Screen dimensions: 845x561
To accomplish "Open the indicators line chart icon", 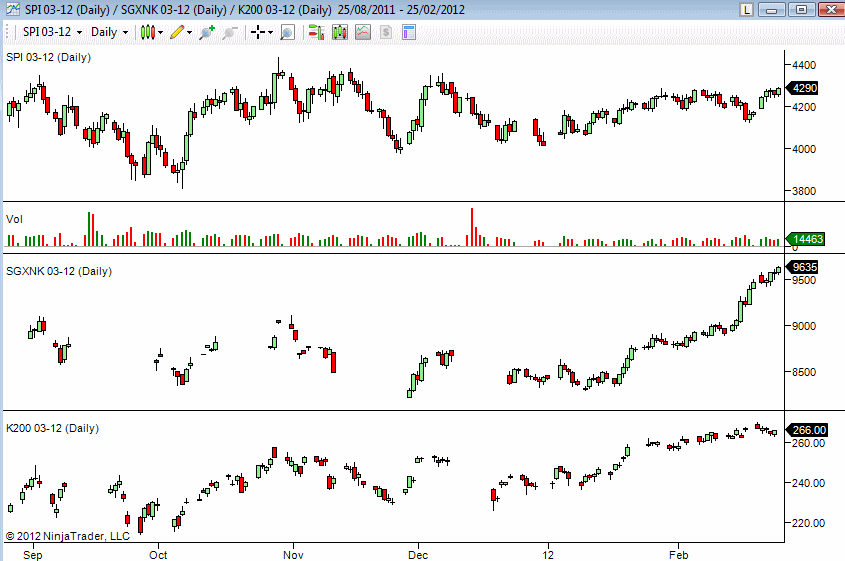I will pyautogui.click(x=363, y=32).
